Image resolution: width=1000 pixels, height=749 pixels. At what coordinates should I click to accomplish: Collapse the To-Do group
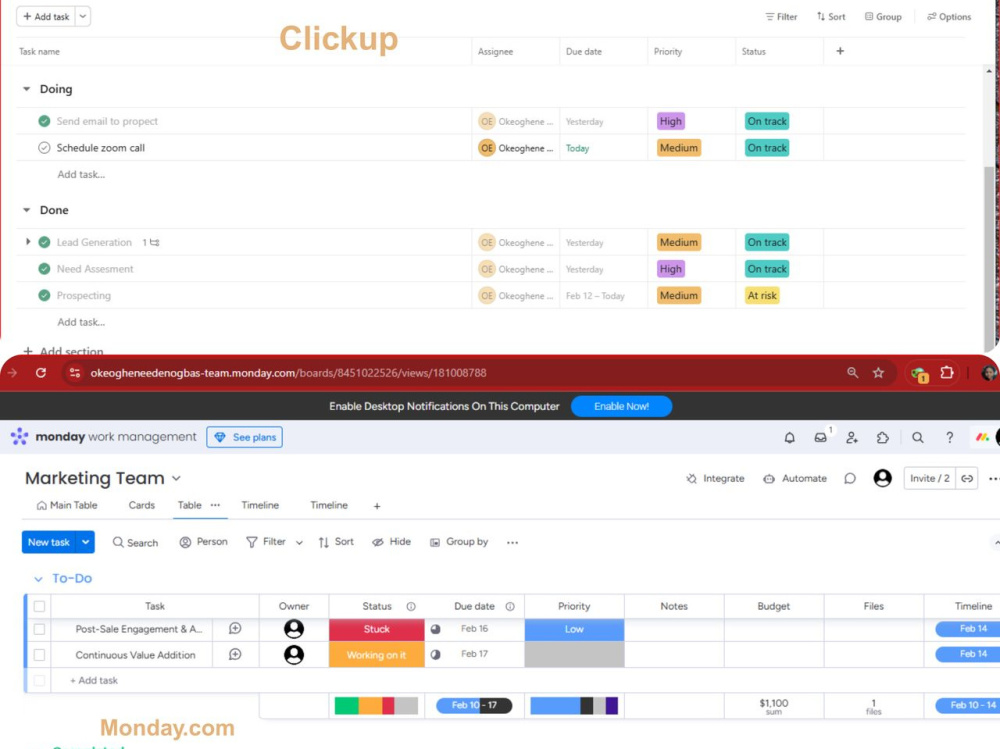click(38, 579)
